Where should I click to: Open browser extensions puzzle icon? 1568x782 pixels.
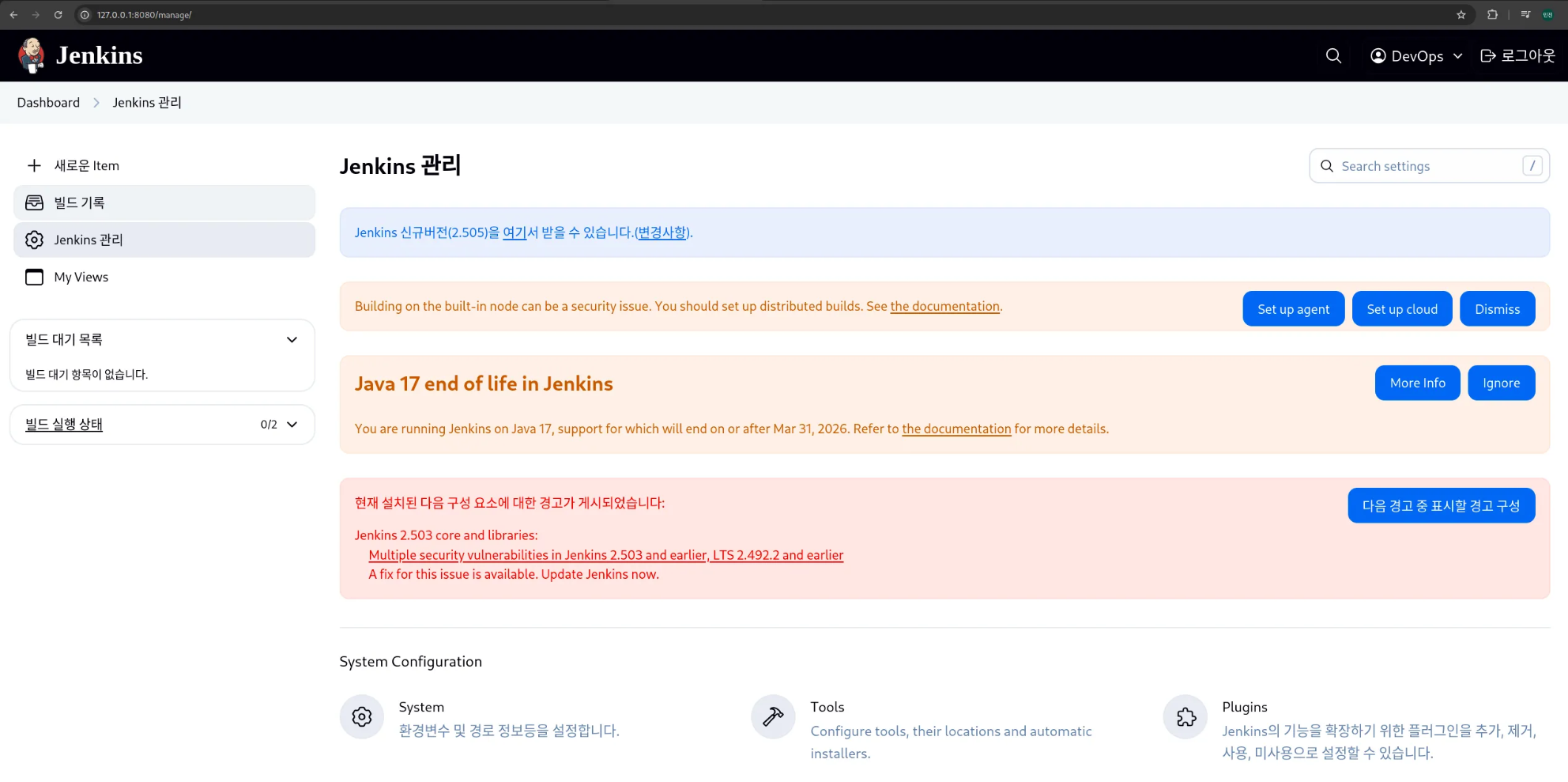pos(1492,14)
